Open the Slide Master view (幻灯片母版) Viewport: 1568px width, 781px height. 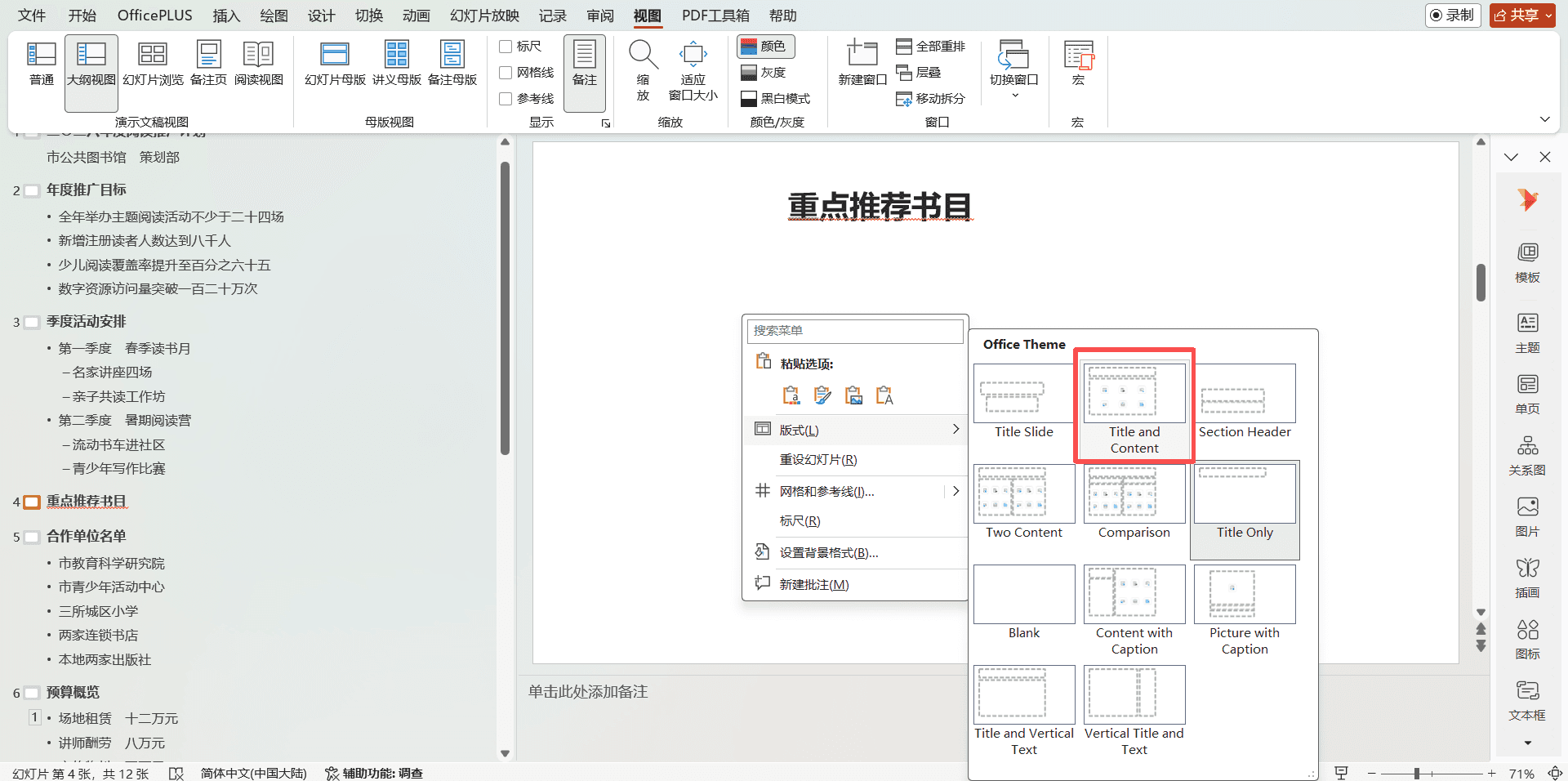(x=335, y=64)
